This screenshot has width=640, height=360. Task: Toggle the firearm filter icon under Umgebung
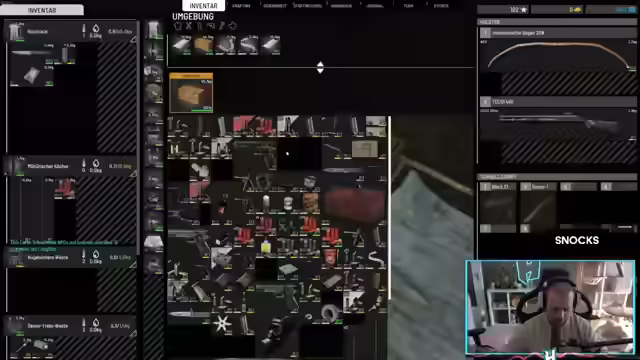pyautogui.click(x=211, y=26)
